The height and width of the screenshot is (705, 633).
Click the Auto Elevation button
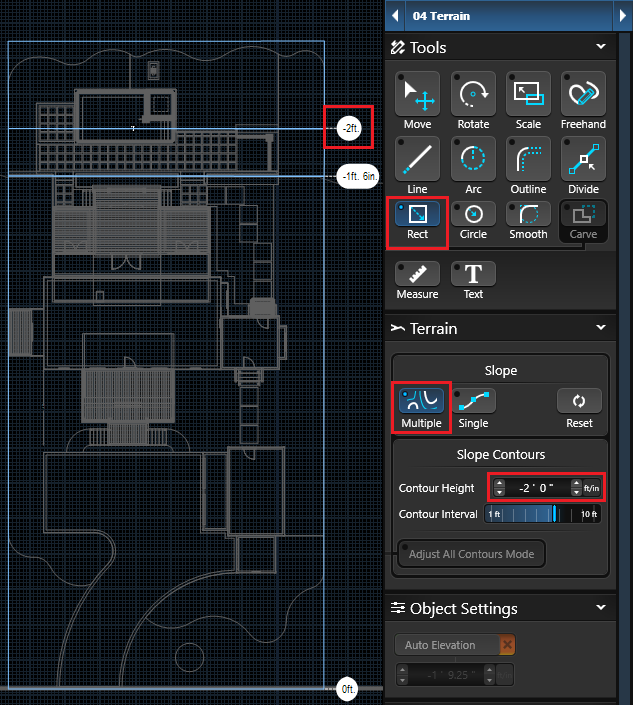click(446, 645)
